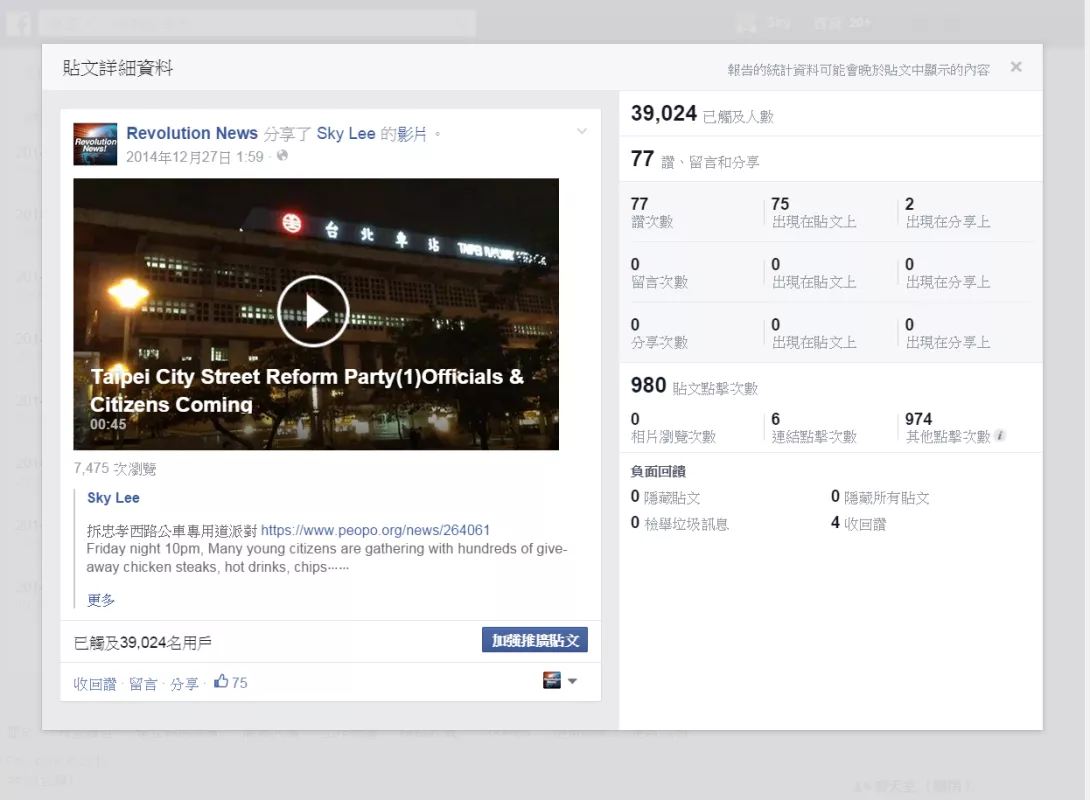Screen dimensions: 1090x800
Task: Click 收回讚 to unlike the post
Action: click(95, 684)
